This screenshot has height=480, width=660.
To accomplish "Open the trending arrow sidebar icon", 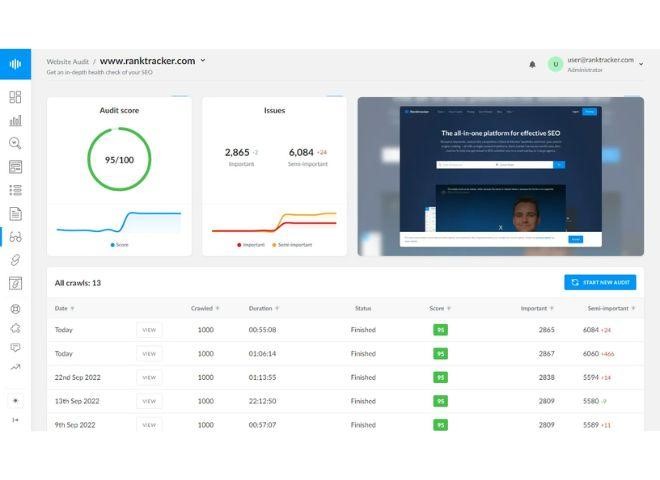I will pos(15,367).
